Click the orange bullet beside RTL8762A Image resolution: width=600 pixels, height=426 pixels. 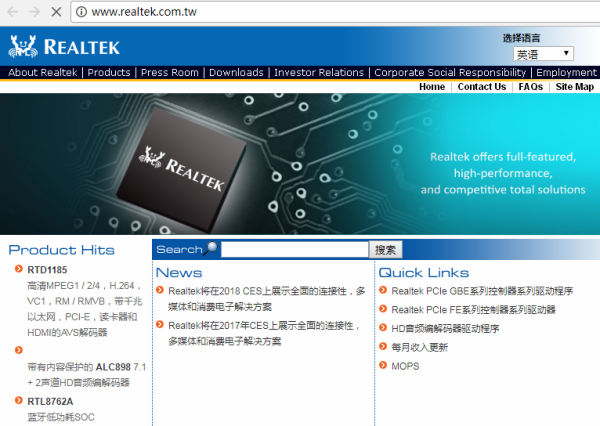[18, 400]
